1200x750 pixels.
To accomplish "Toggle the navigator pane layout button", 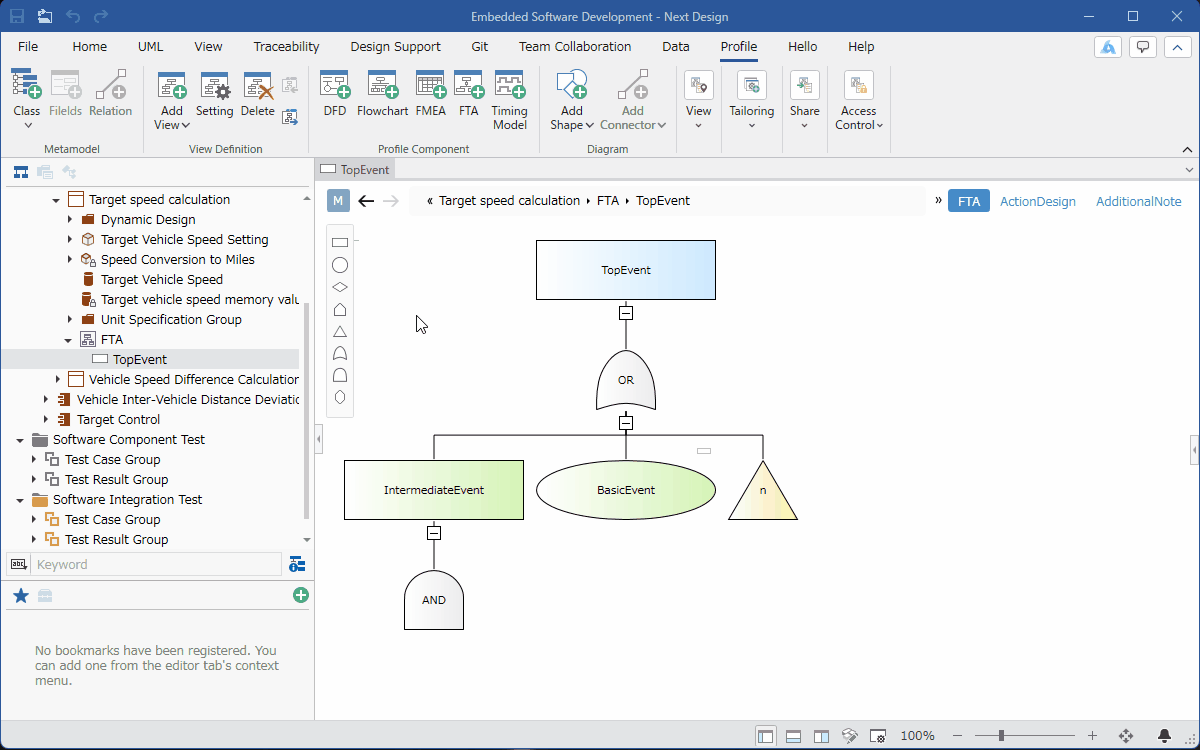I will coord(766,736).
